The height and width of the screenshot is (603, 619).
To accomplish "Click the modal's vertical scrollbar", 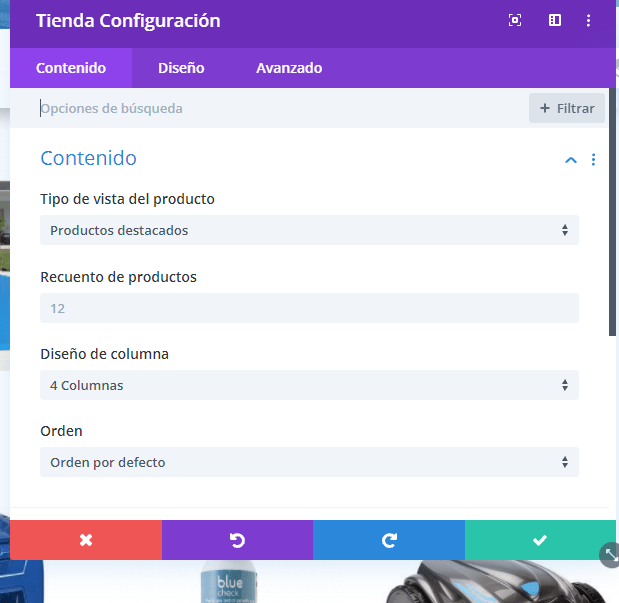I will 612,212.
